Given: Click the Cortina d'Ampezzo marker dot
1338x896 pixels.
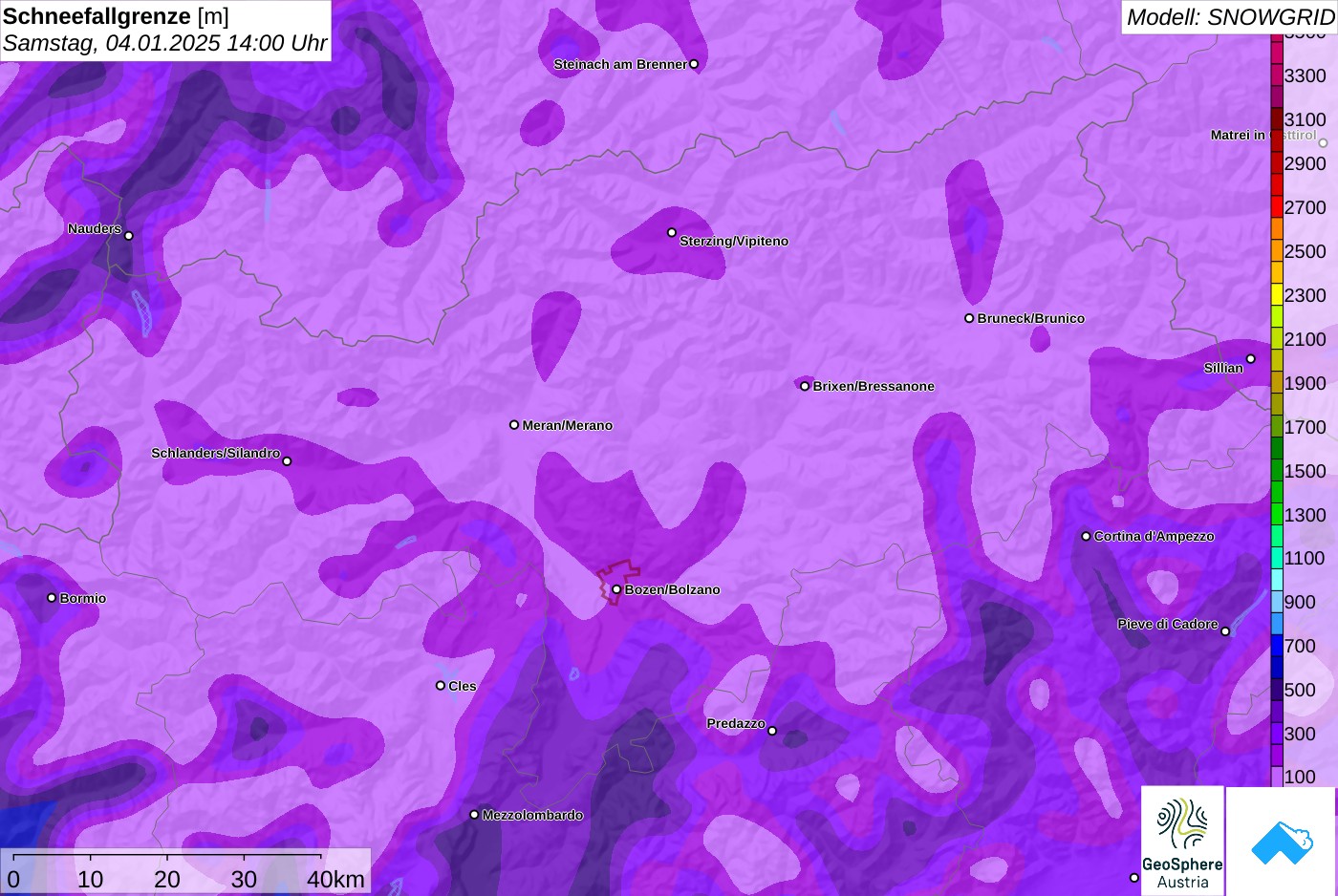Looking at the screenshot, I should pyautogui.click(x=1086, y=536).
